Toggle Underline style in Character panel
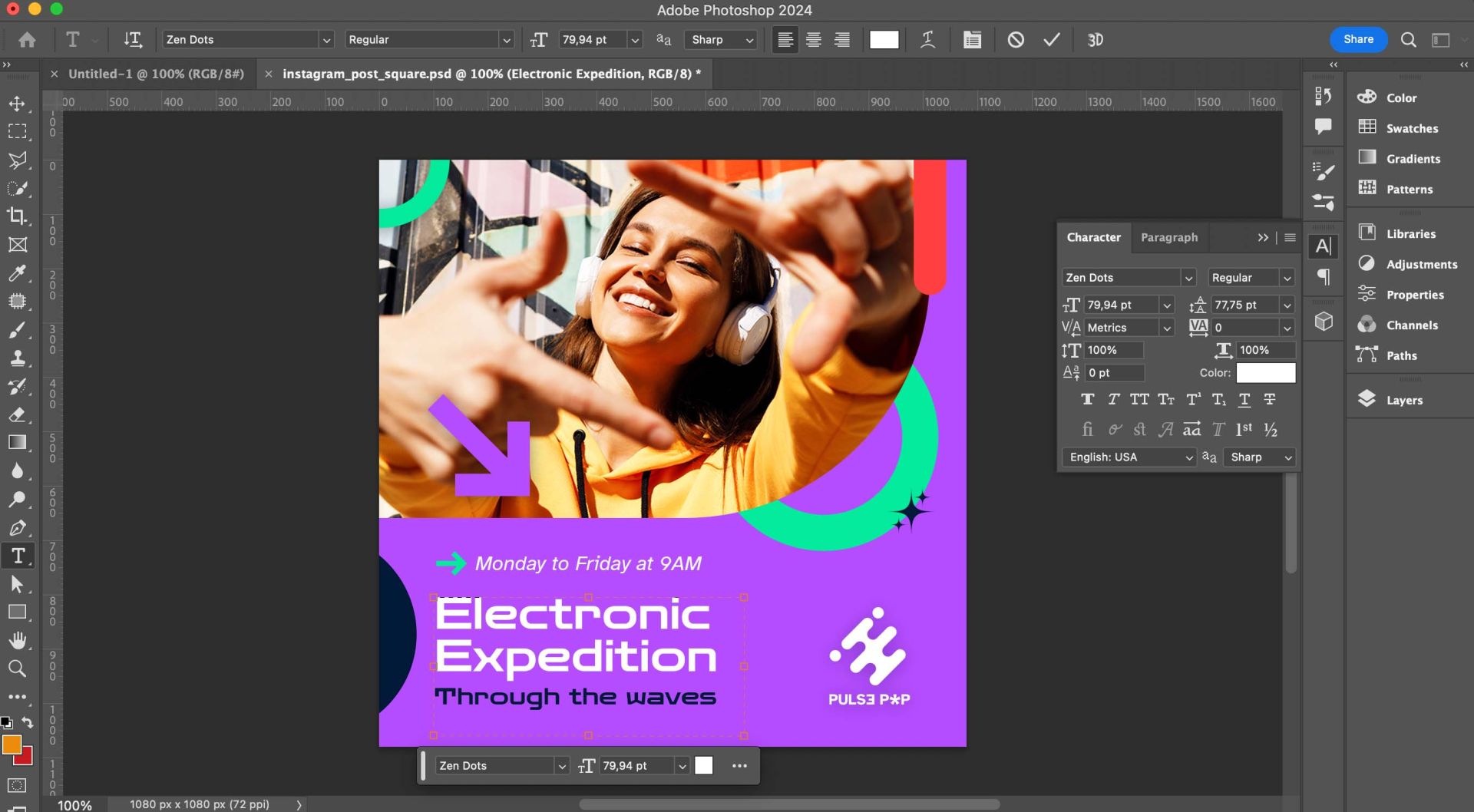Viewport: 1474px width, 812px height. point(1244,399)
